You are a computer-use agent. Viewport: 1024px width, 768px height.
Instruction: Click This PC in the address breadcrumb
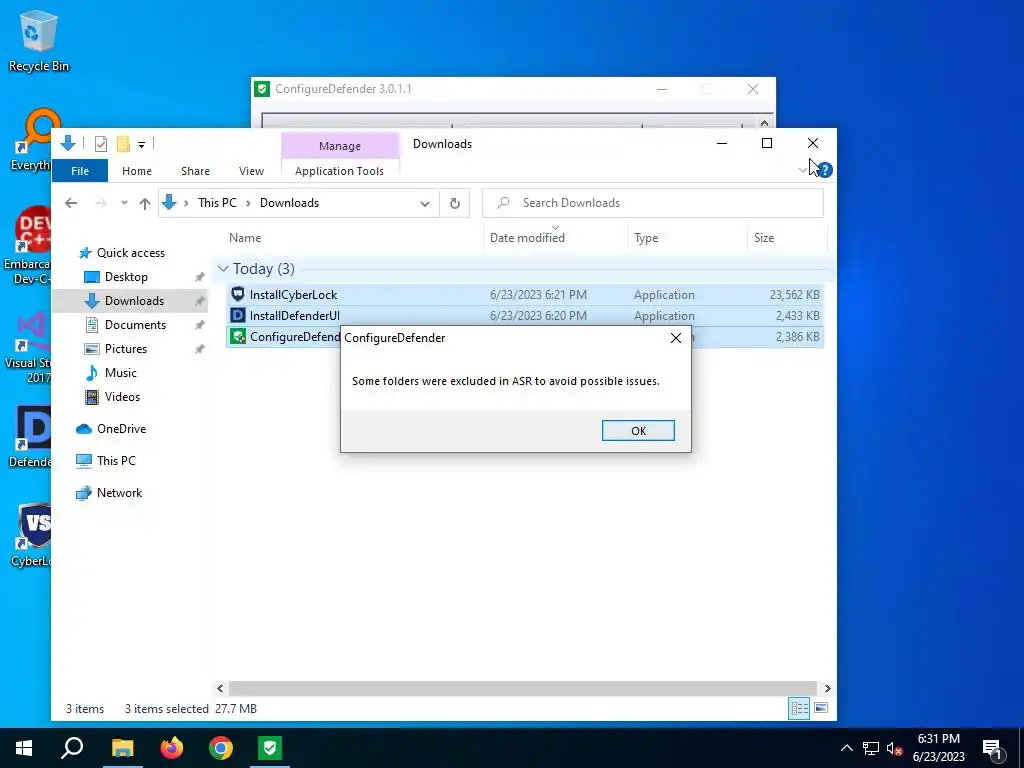click(217, 203)
